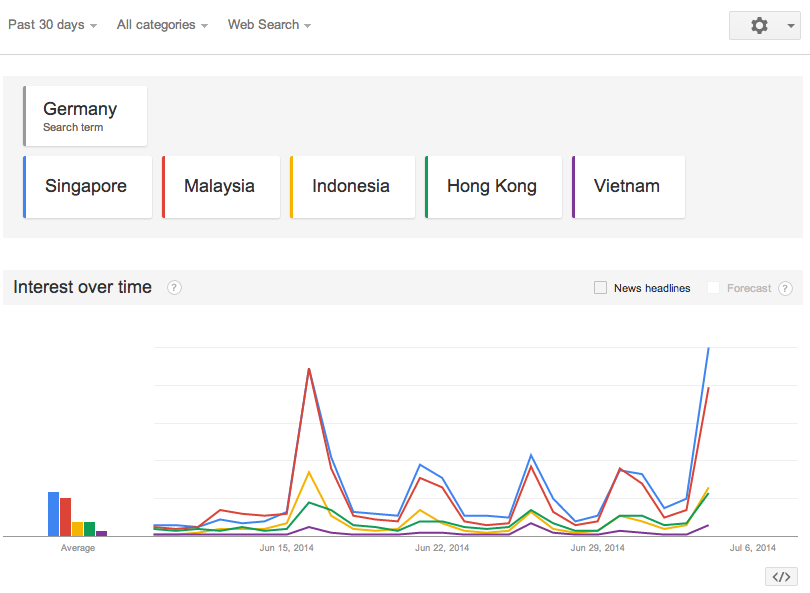
Task: Toggle the Forecast checkbox
Action: [x=713, y=288]
